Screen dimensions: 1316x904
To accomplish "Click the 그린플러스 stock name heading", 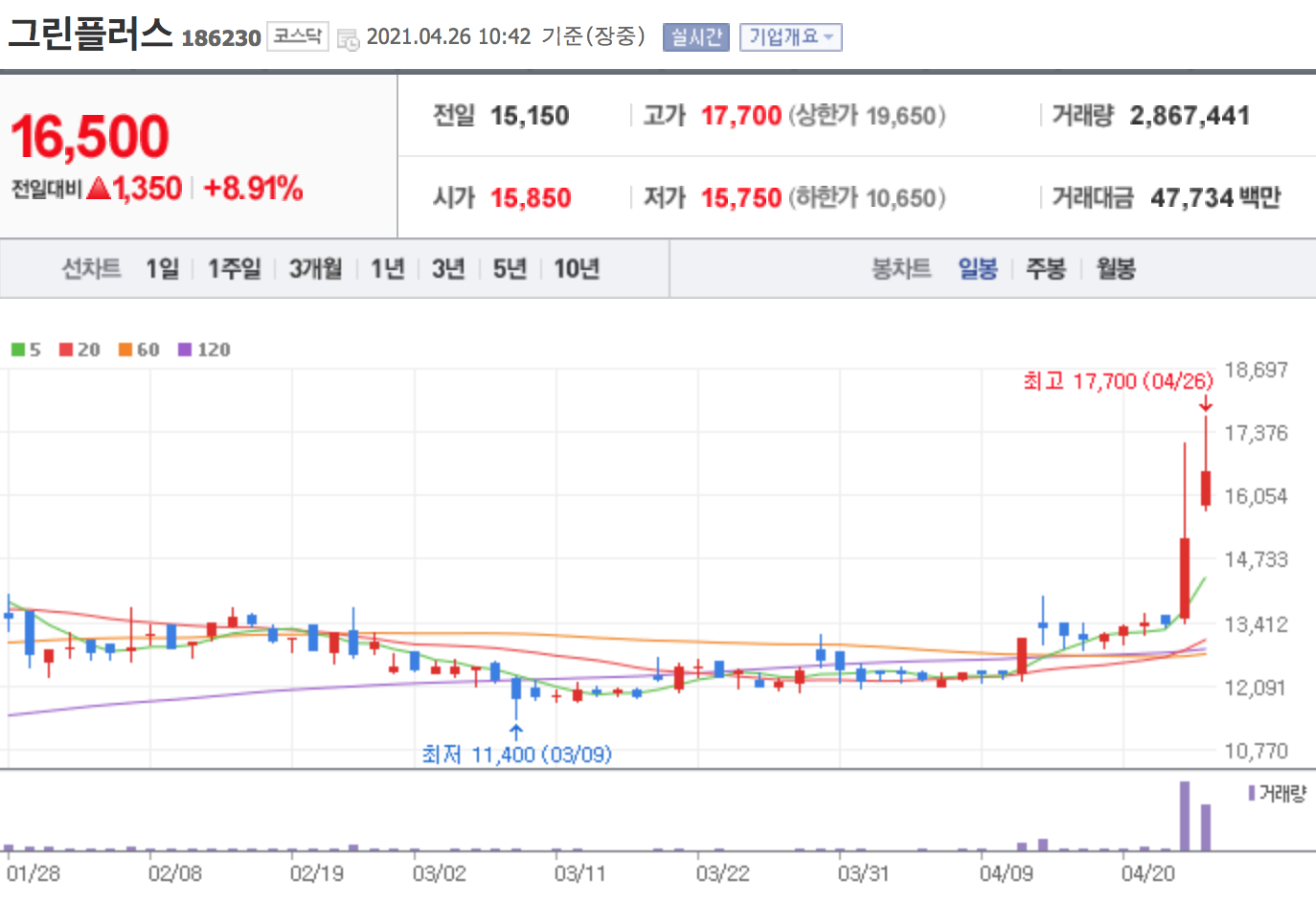I will coord(90,34).
